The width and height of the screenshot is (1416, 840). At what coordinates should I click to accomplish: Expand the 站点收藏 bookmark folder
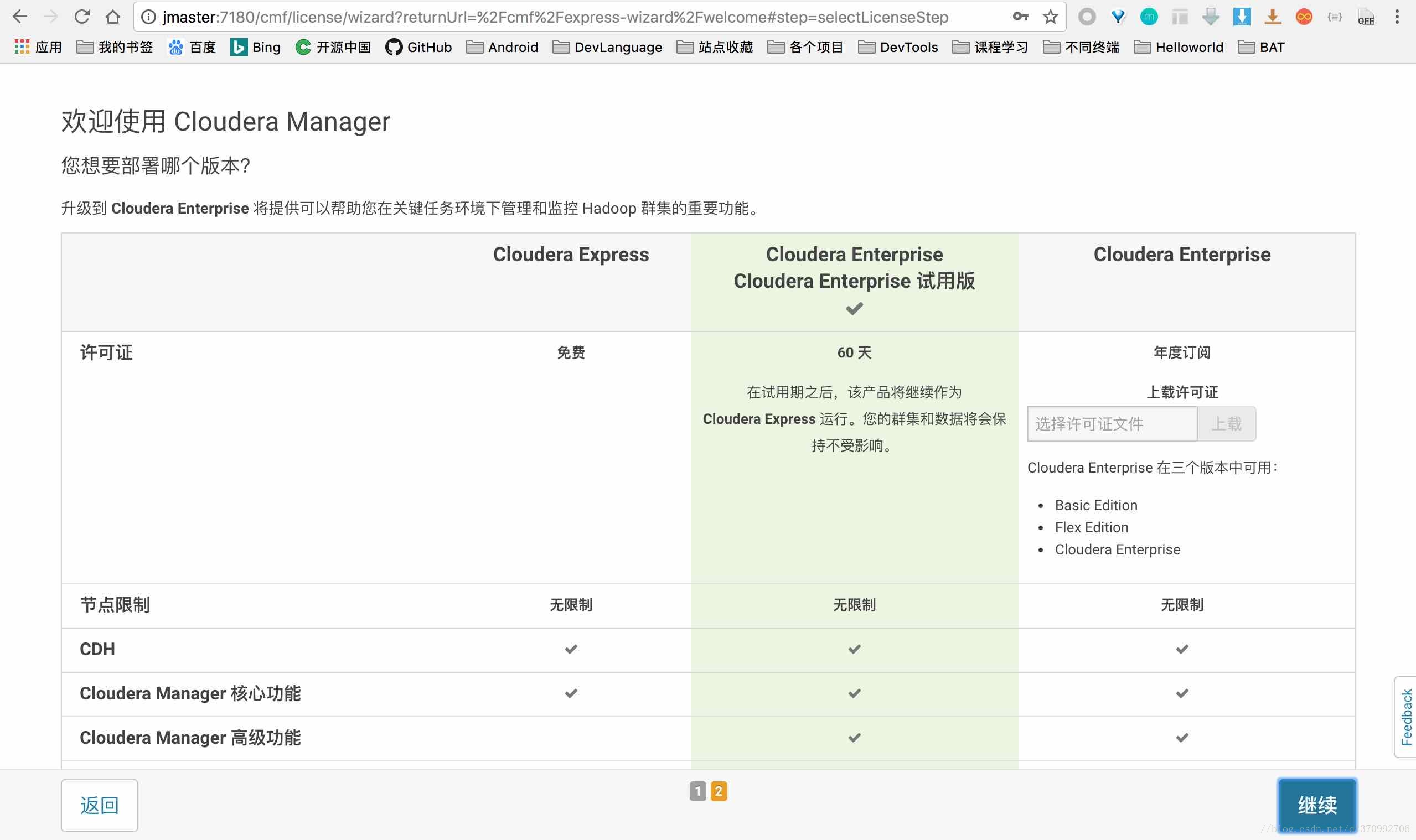(x=715, y=47)
